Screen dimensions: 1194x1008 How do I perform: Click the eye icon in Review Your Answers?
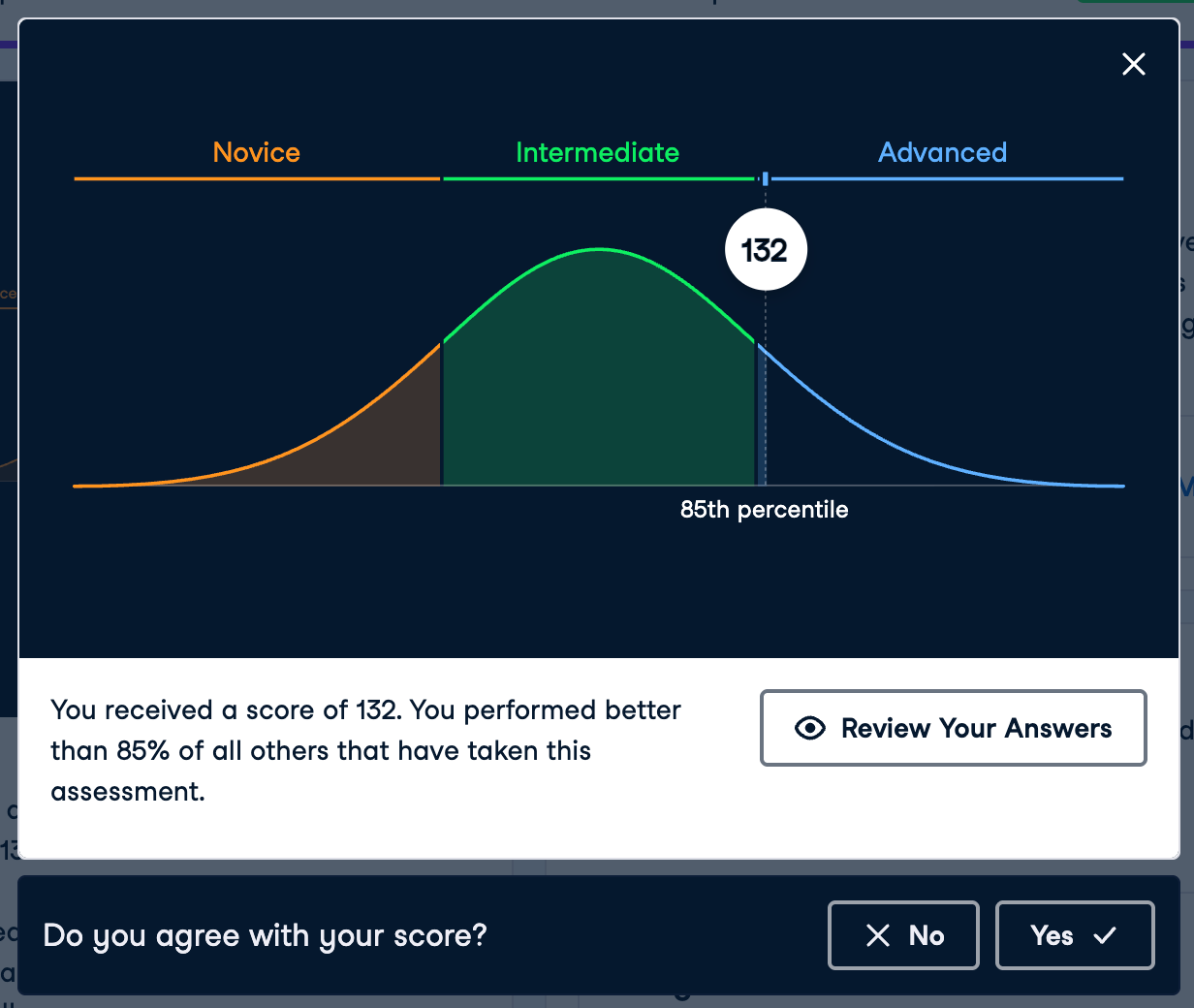tap(810, 728)
